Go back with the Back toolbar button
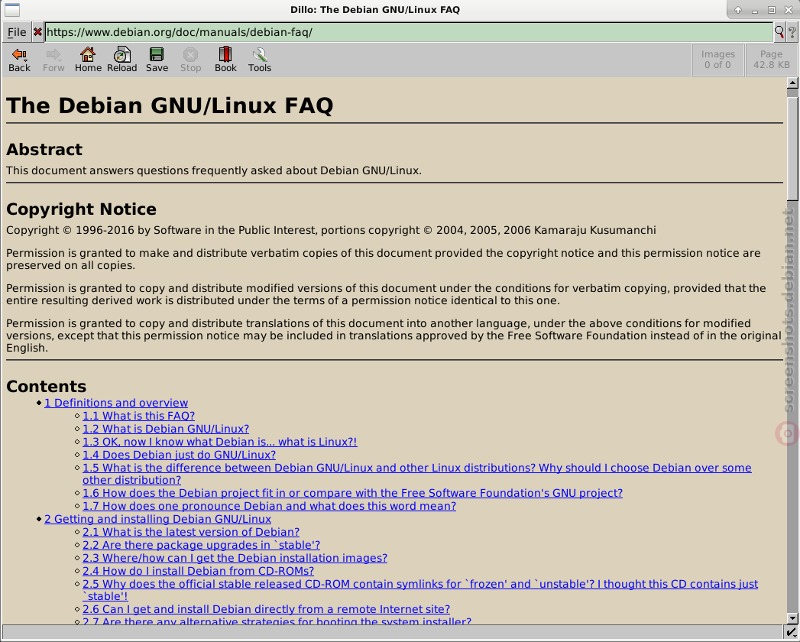The image size is (800, 642). tap(19, 60)
